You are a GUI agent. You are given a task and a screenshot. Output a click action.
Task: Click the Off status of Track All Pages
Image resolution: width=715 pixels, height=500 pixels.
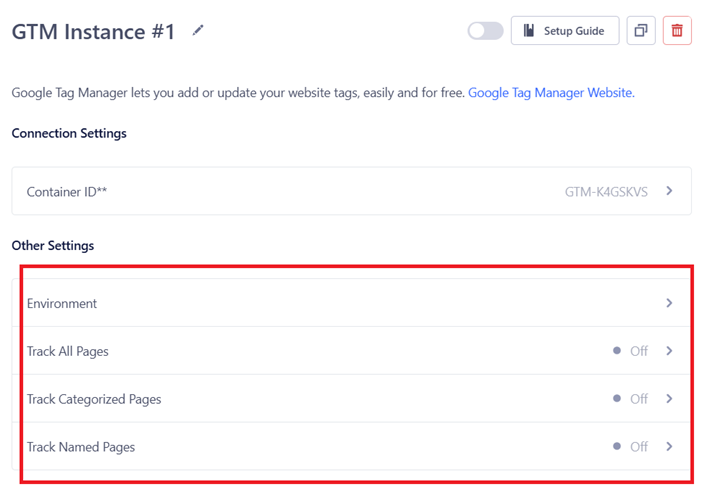631,351
